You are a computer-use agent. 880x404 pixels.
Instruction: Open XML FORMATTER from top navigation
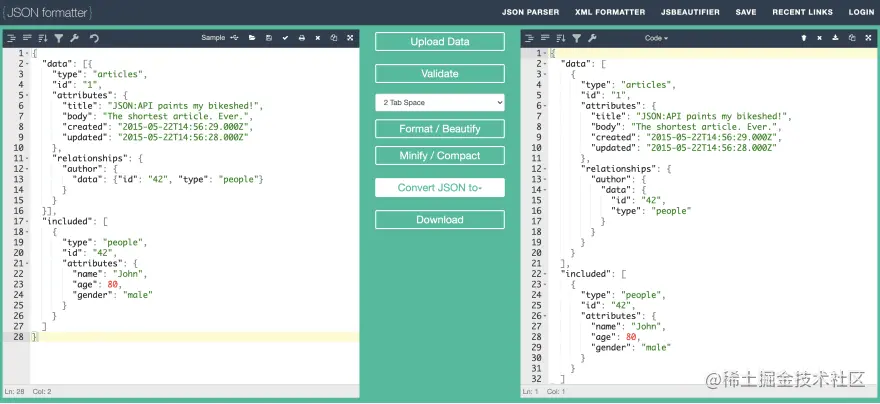point(610,12)
